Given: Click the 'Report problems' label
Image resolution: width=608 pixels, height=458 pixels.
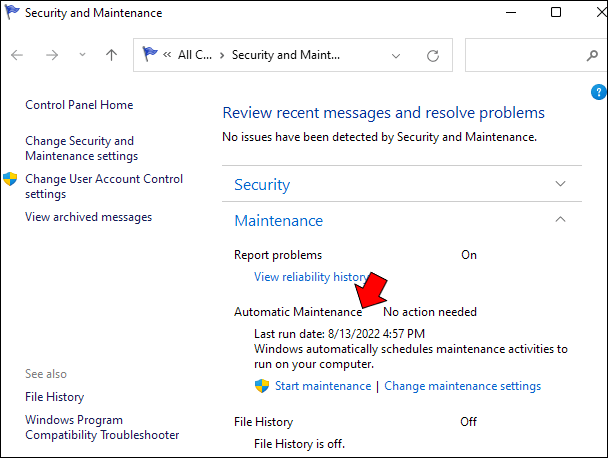Looking at the screenshot, I should click(x=278, y=255).
